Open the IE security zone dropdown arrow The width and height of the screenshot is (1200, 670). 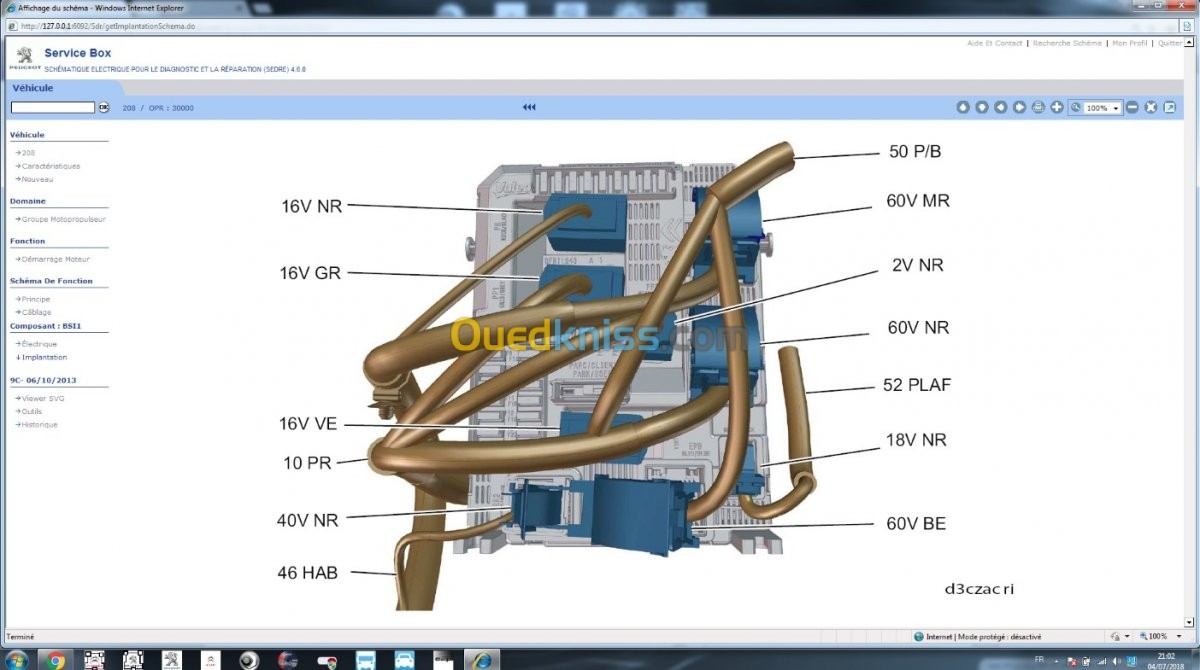[x=1128, y=636]
